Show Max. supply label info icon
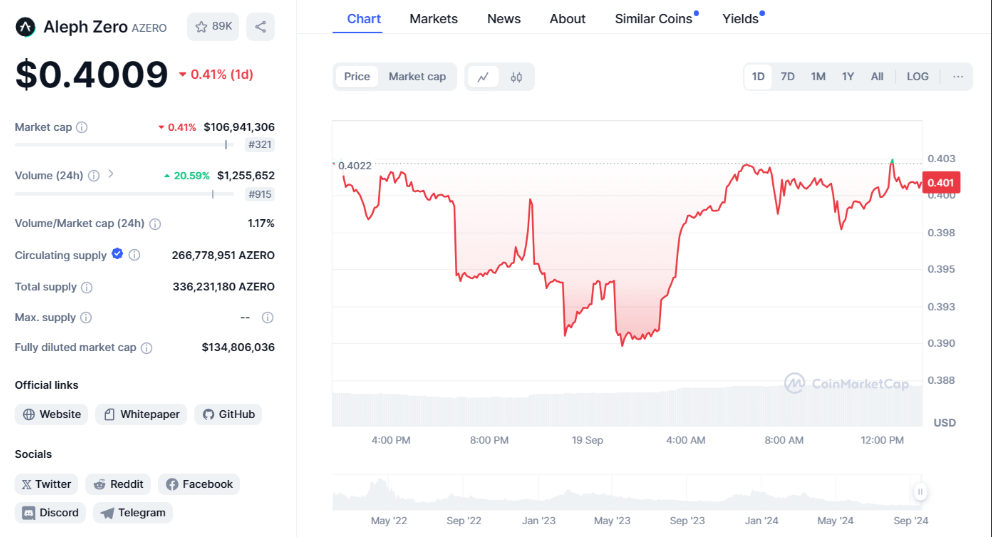The height and width of the screenshot is (537, 992). [86, 318]
